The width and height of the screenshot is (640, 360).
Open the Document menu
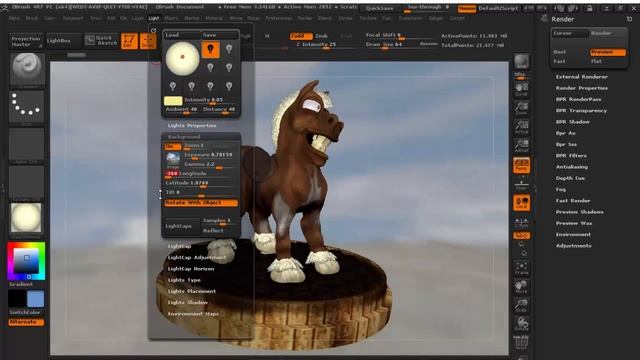tap(73, 18)
